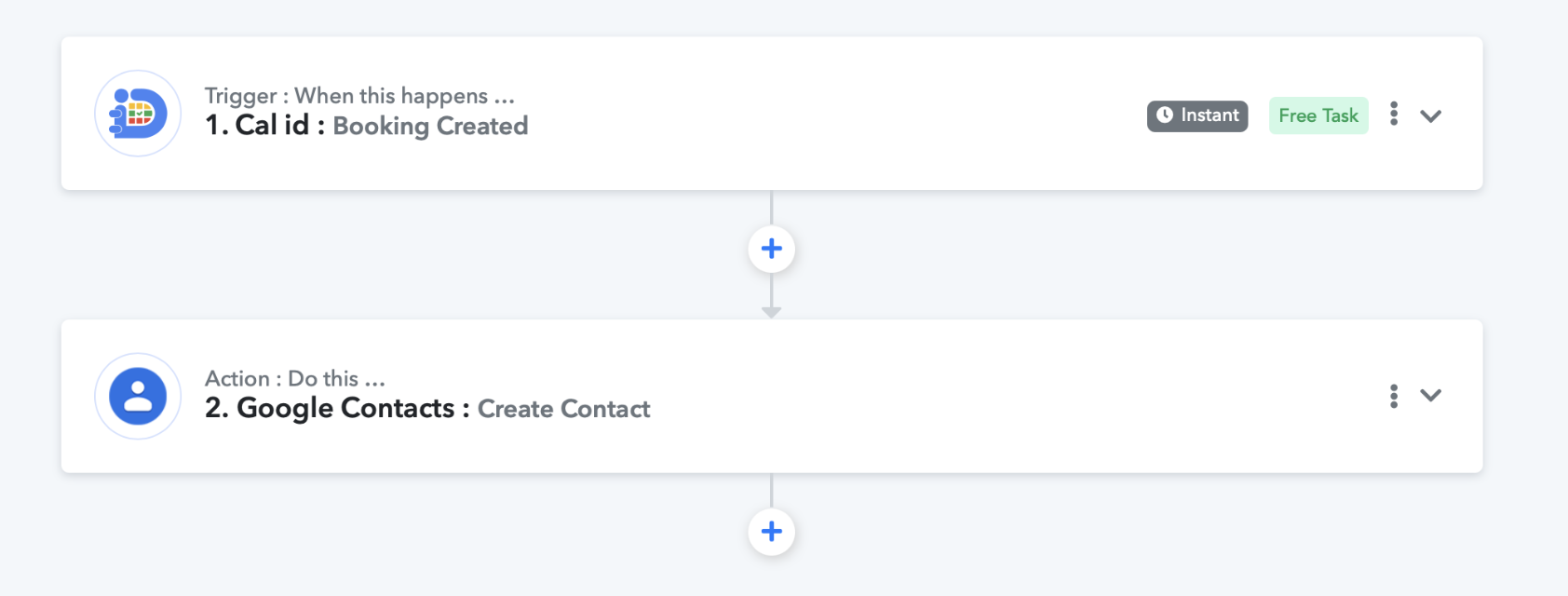Click the 'Trigger : When this happens' label

tap(358, 96)
